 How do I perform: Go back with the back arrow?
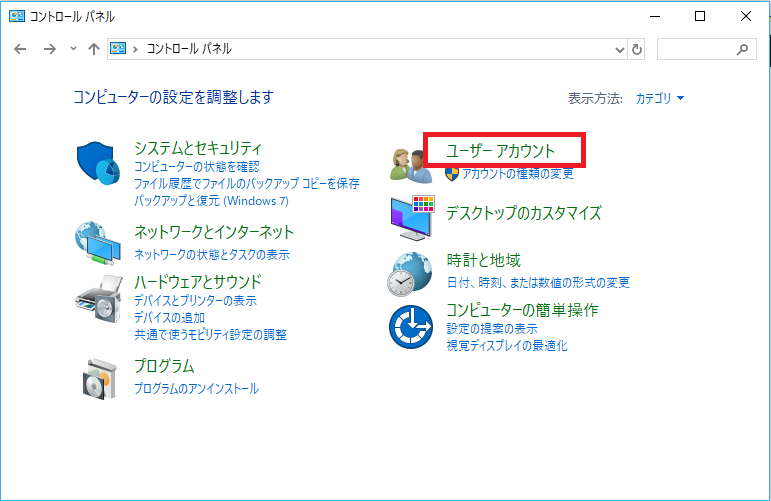20,49
